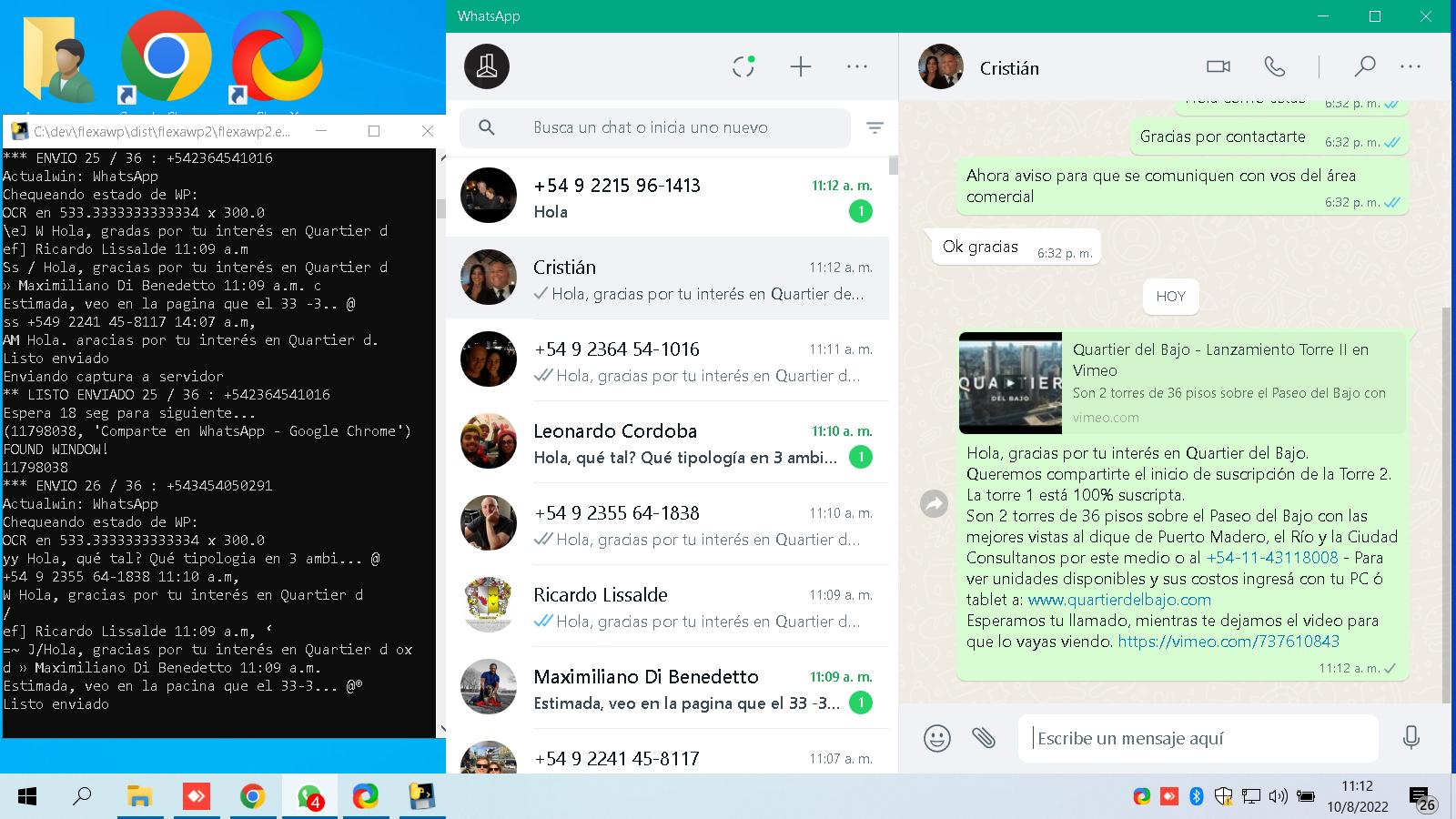Click unread badge on Leonardo Cordoba chat
The width and height of the screenshot is (1456, 819).
pyautogui.click(x=860, y=457)
